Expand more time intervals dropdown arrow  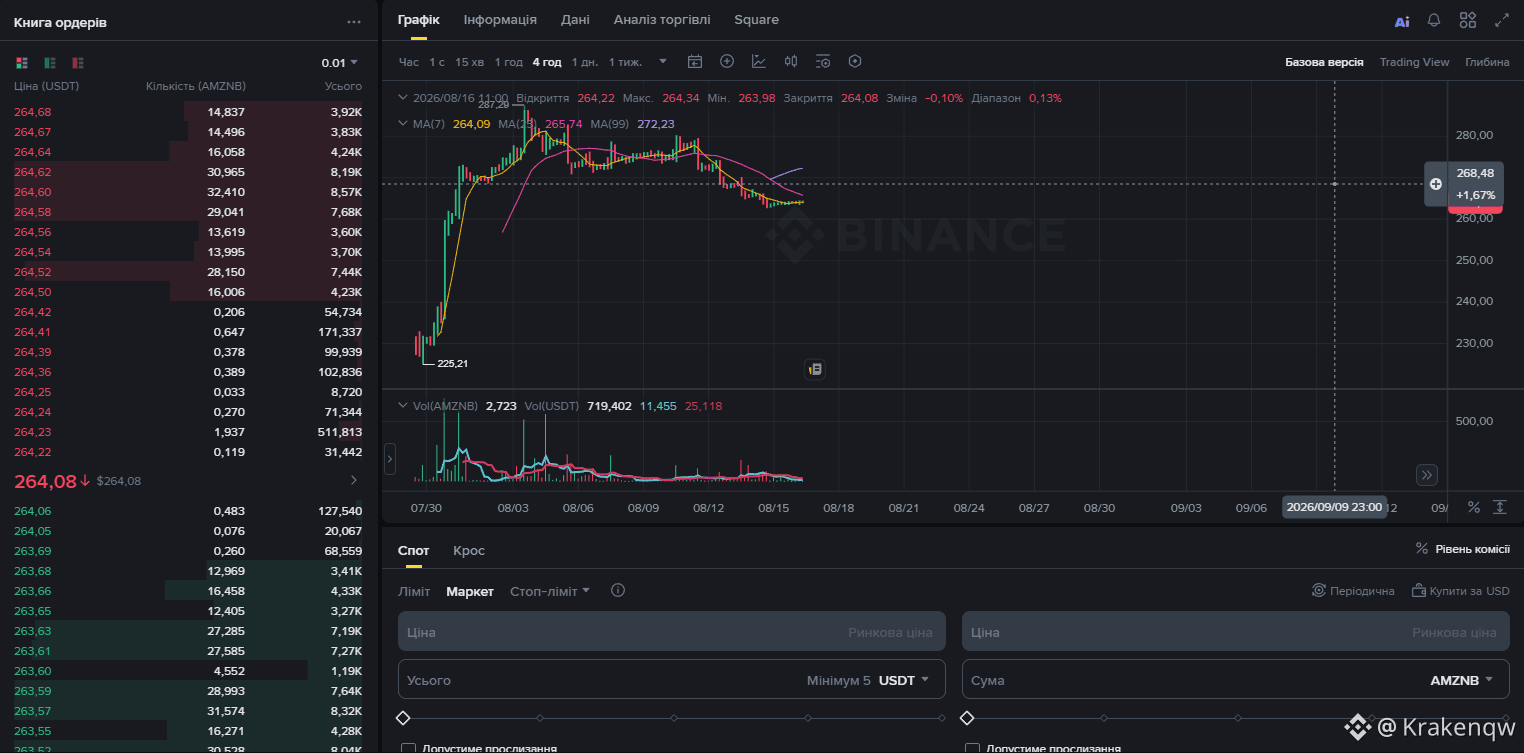pyautogui.click(x=663, y=61)
